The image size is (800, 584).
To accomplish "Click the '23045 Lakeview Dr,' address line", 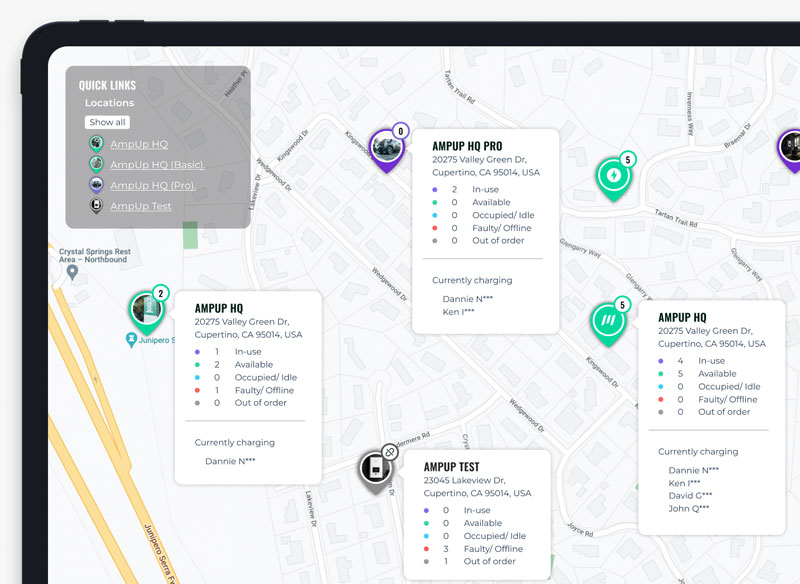I will 464,480.
